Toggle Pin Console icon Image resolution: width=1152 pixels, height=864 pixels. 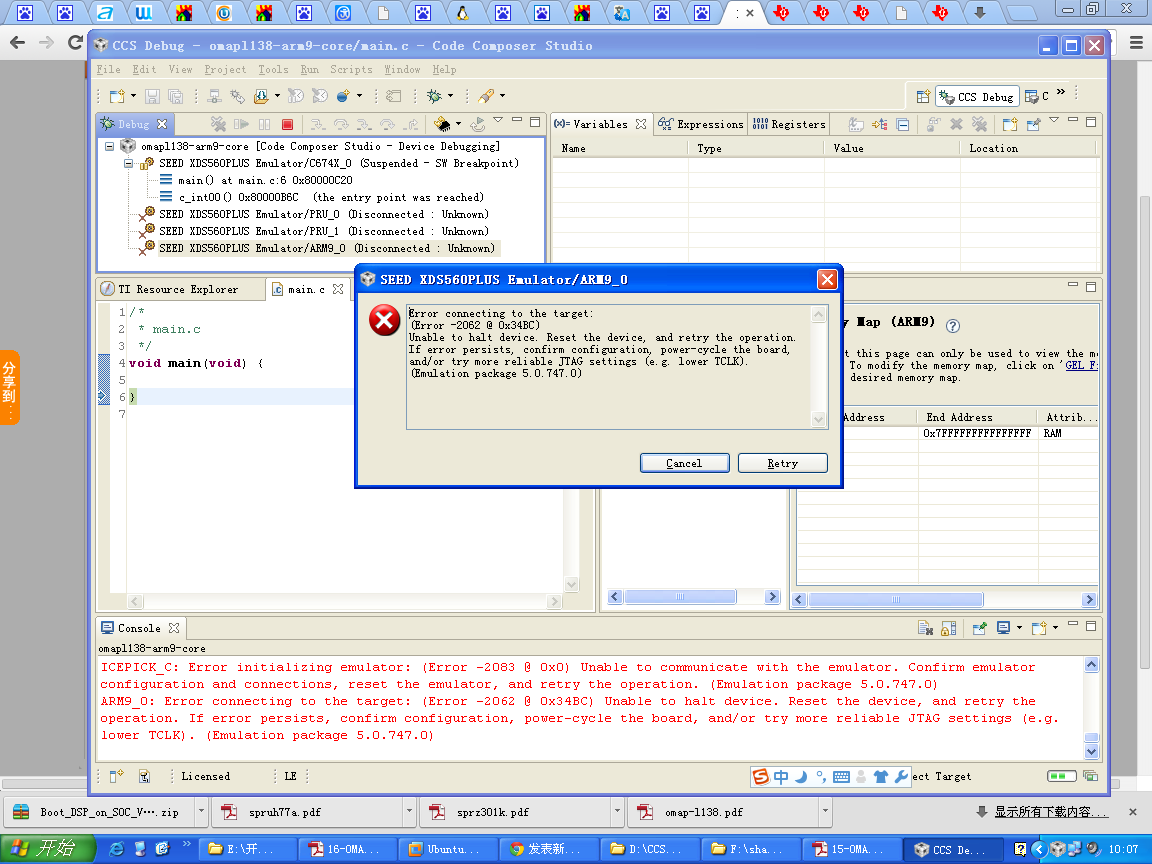pos(979,628)
